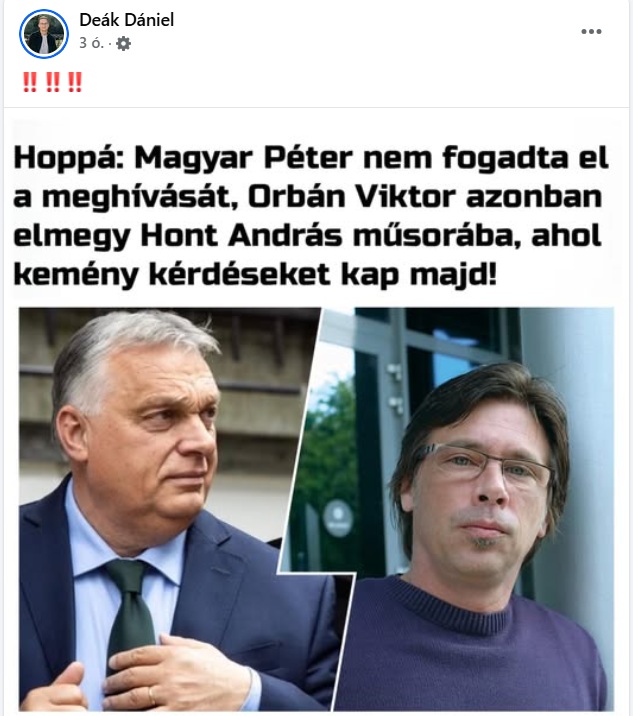Screen dimensions: 633x716
Task: Open Deák Dániel's profile picture
Action: coord(44,34)
